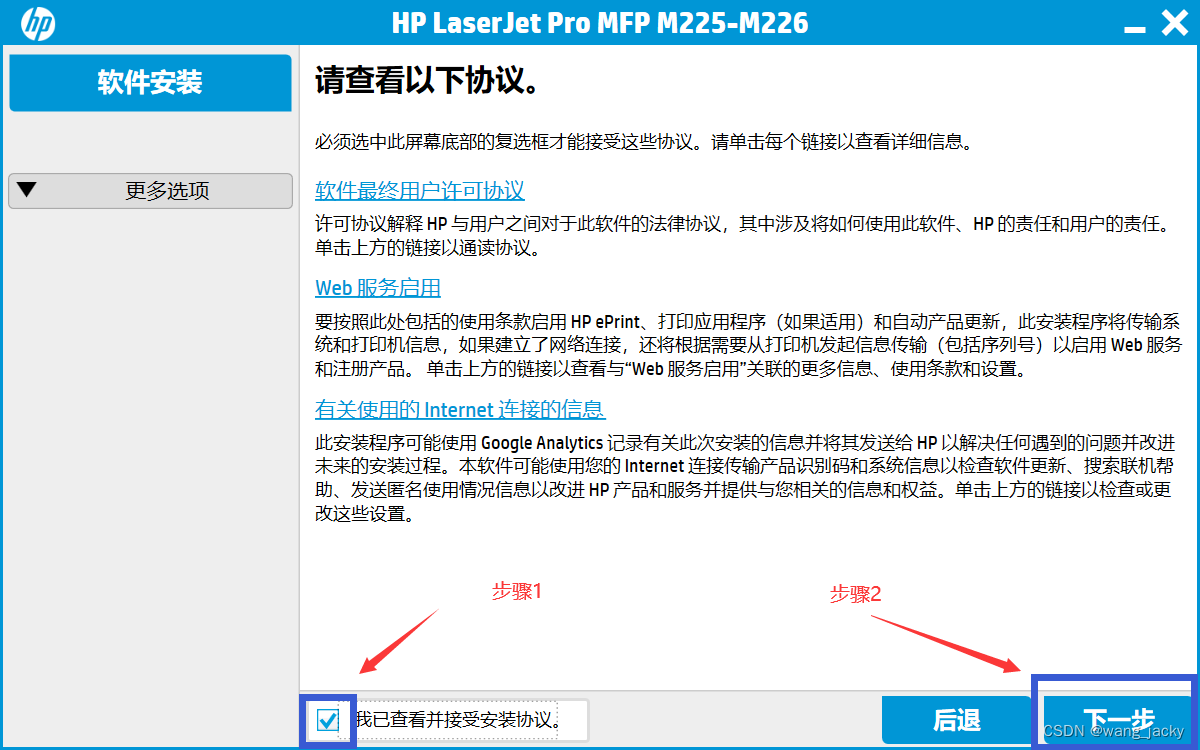The image size is (1200, 750).
Task: Select the 软件安装 tab
Action: (x=150, y=82)
